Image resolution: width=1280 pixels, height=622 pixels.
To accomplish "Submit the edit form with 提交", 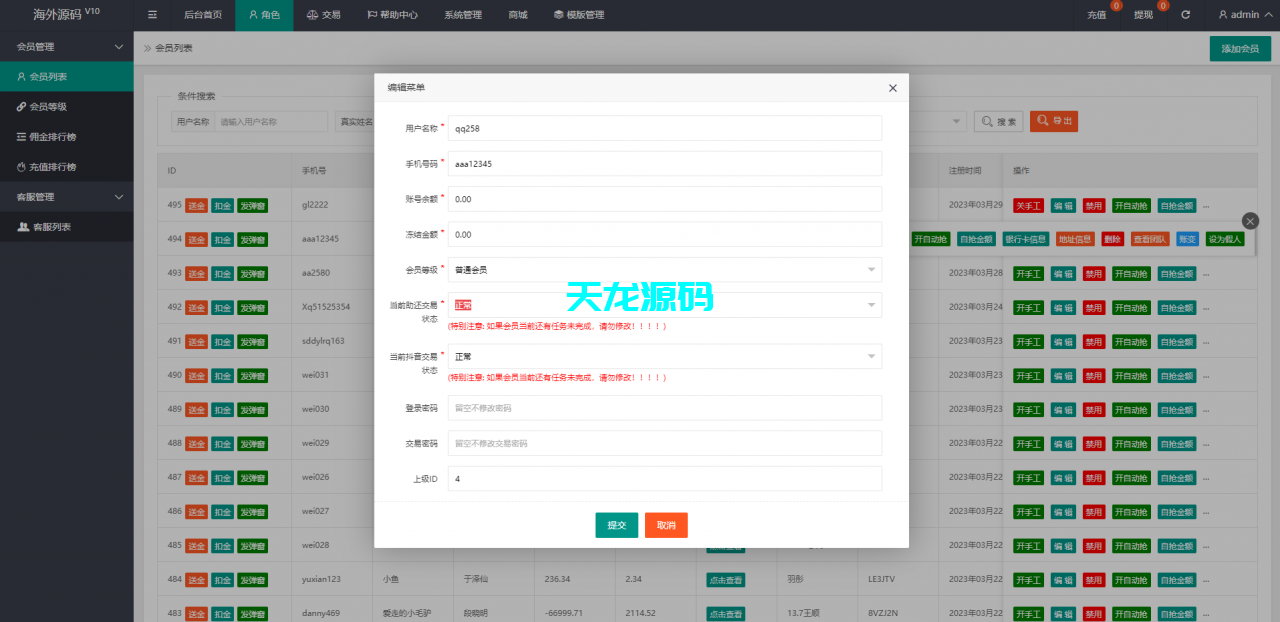I will [616, 524].
